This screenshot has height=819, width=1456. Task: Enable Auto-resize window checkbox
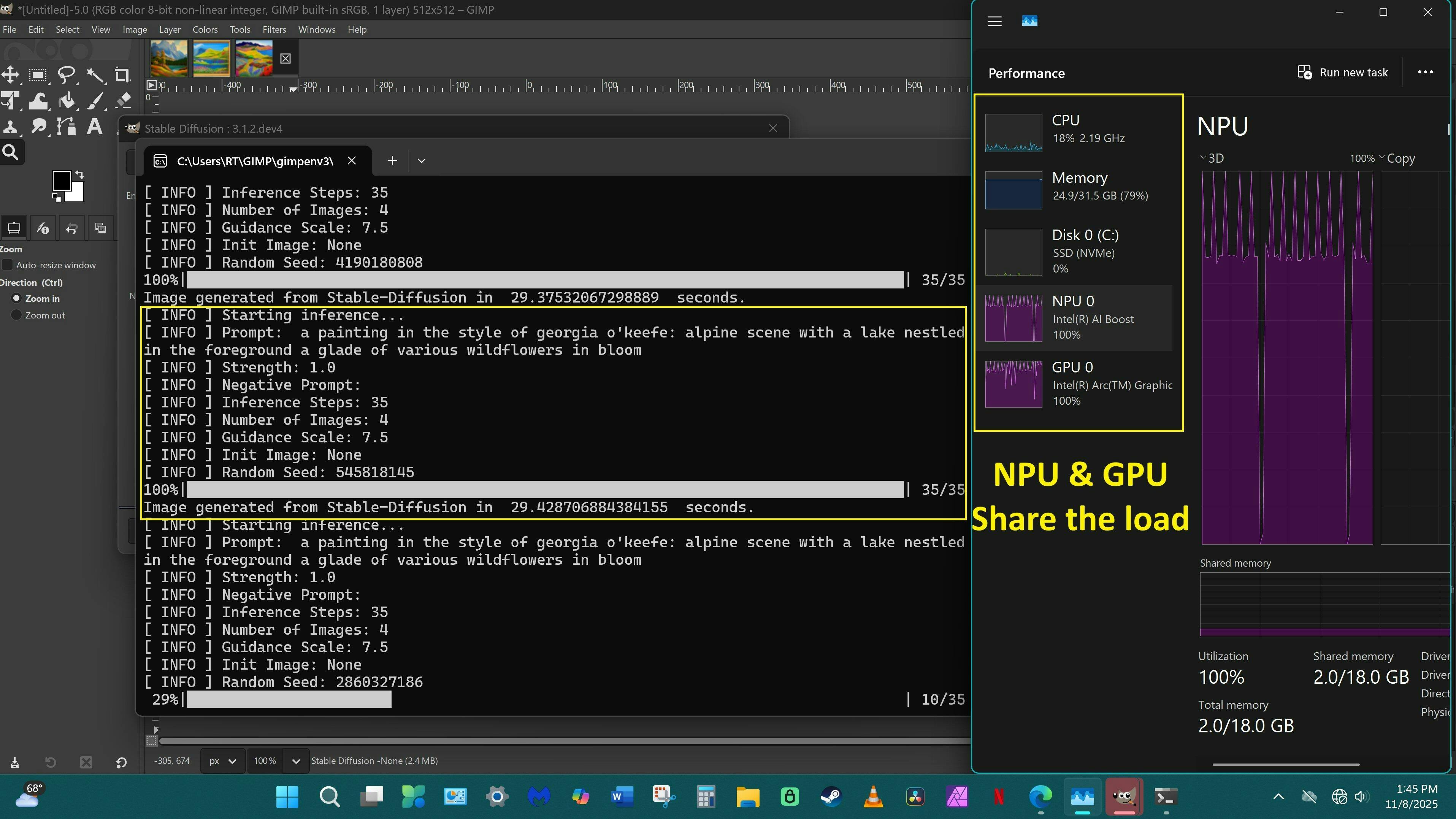point(8,265)
